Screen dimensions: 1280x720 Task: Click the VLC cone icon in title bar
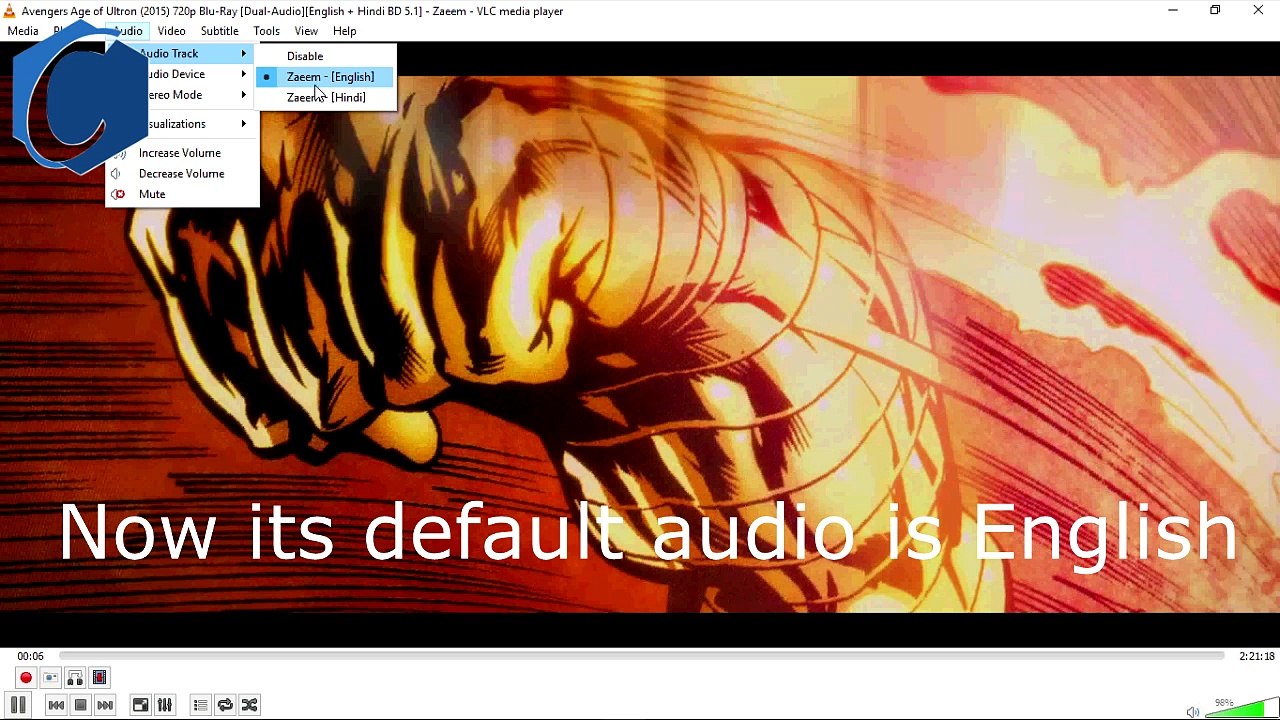9,11
